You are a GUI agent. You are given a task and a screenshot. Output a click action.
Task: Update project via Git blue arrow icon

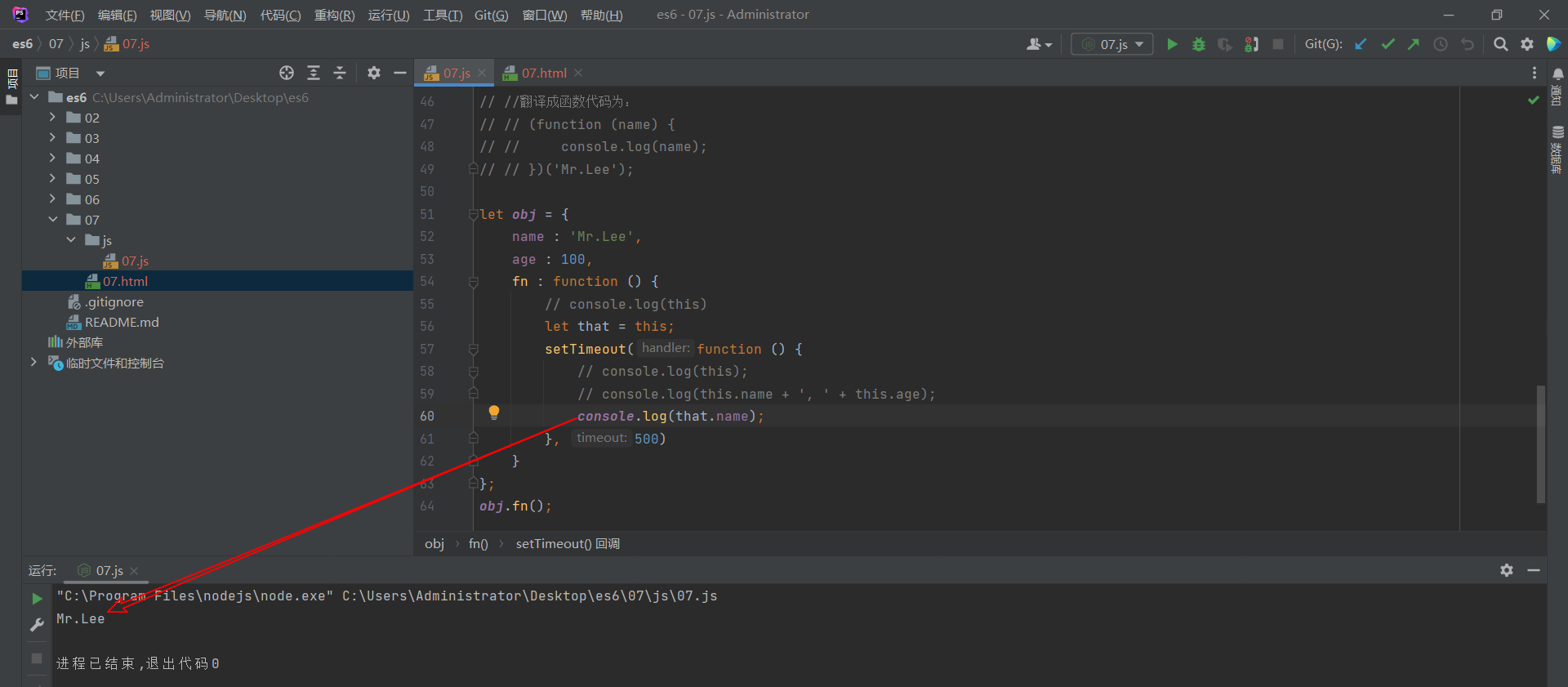click(1361, 44)
